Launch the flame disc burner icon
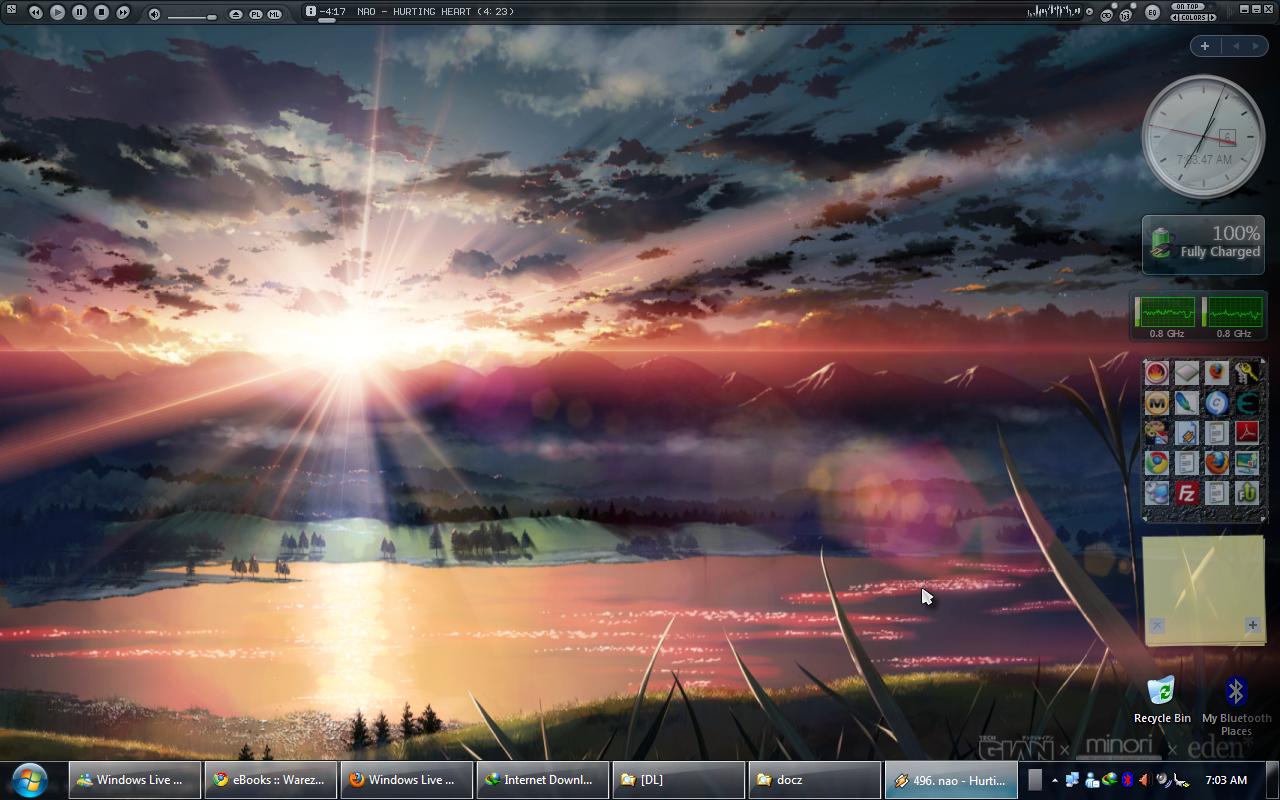The height and width of the screenshot is (800, 1280). [1157, 373]
